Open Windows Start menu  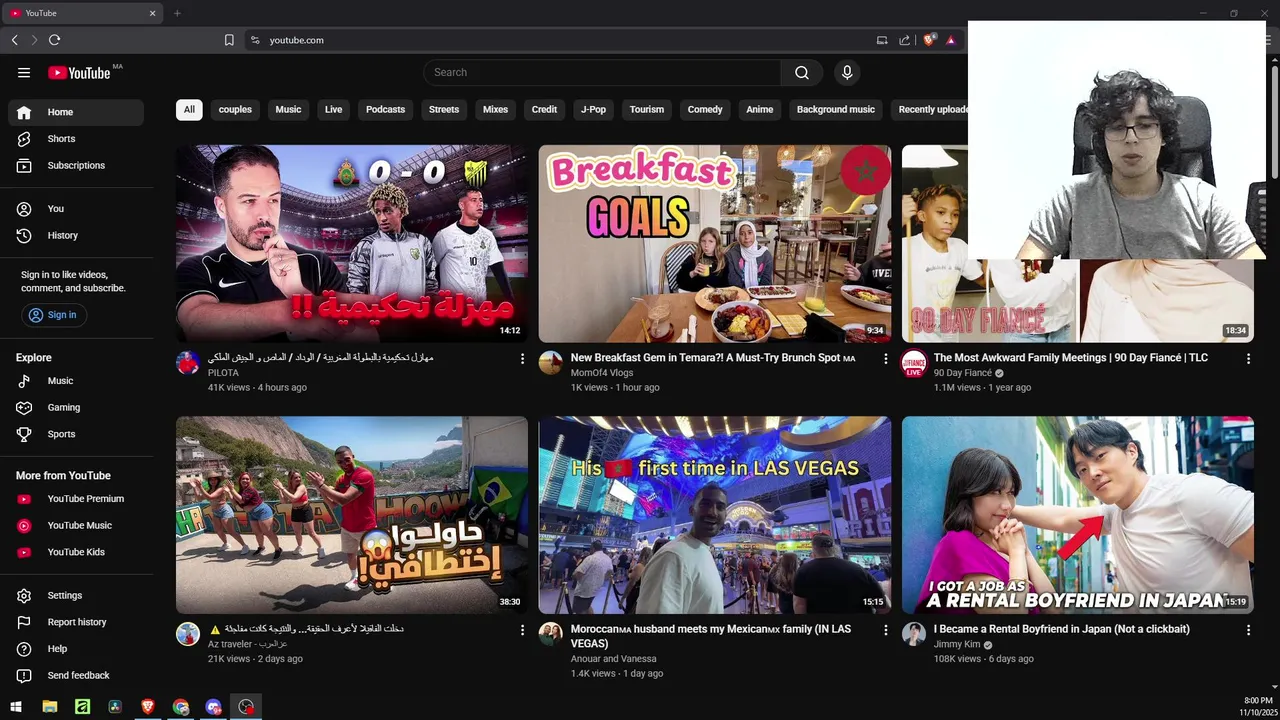click(x=16, y=707)
